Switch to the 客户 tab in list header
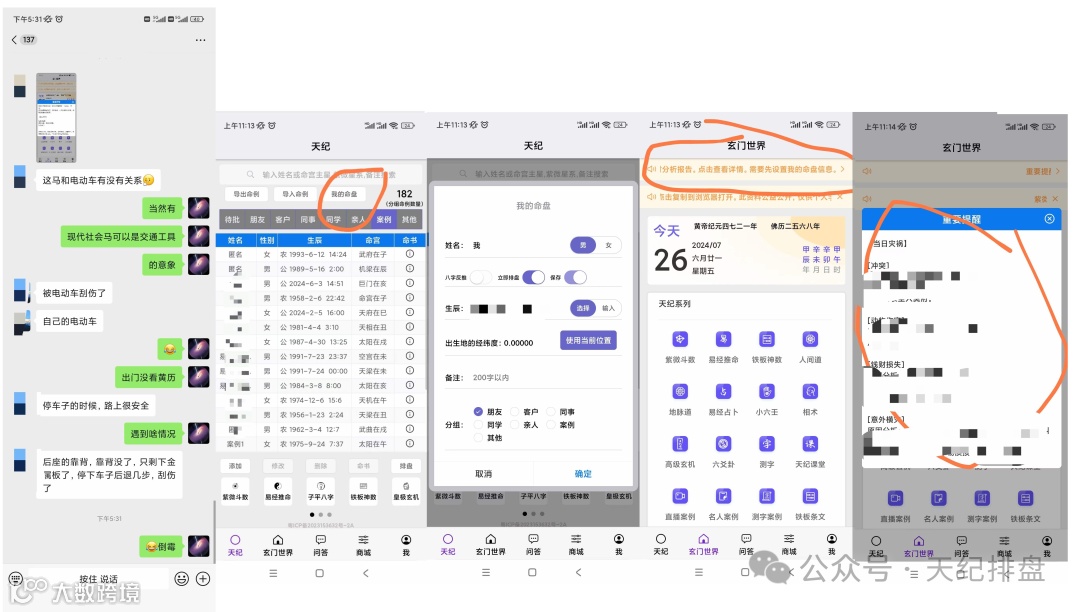 click(x=282, y=220)
